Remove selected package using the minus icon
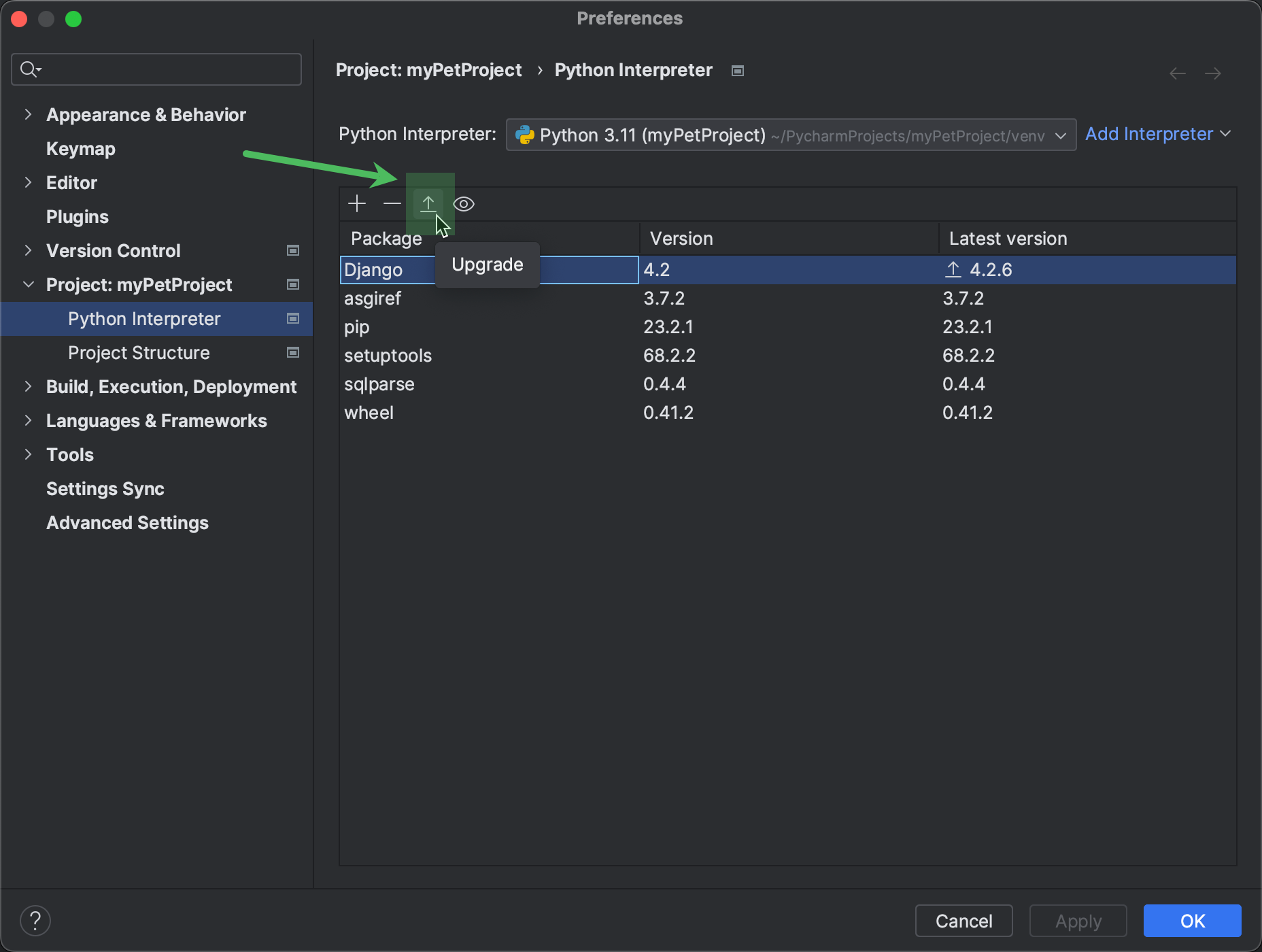 click(392, 203)
